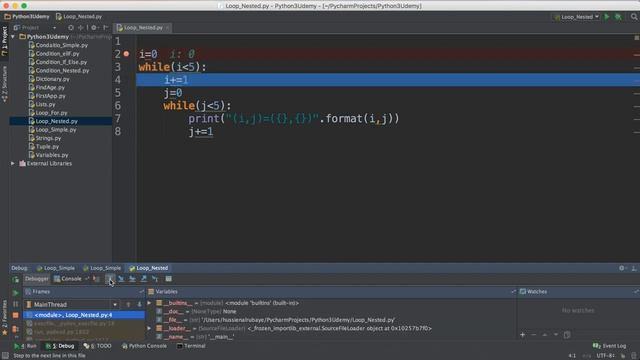
Task: Click the Step Over debugger icon
Action: 109,279
